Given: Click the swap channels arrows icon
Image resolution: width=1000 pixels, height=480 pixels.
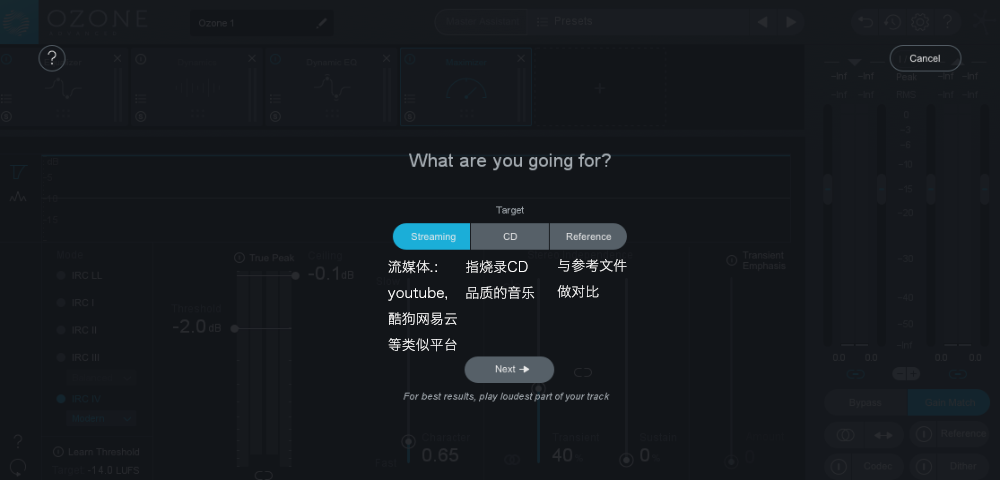Looking at the screenshot, I should [883, 435].
